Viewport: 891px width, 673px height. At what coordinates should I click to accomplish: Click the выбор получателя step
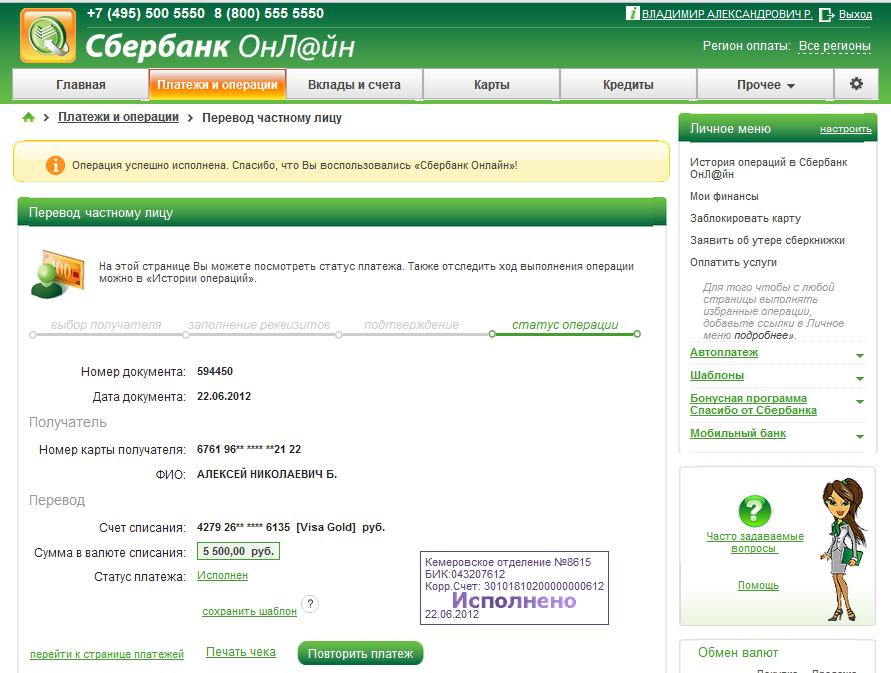click(x=106, y=325)
